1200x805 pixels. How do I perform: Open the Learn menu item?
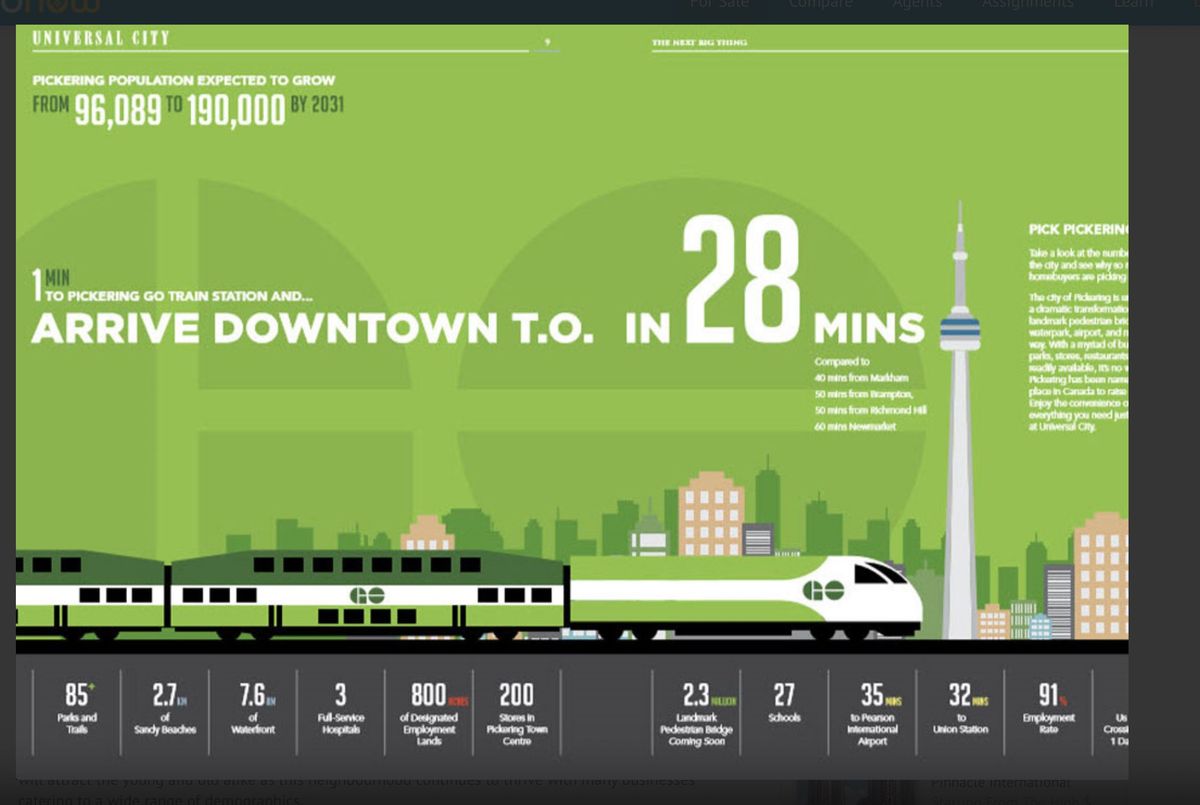pos(1133,5)
